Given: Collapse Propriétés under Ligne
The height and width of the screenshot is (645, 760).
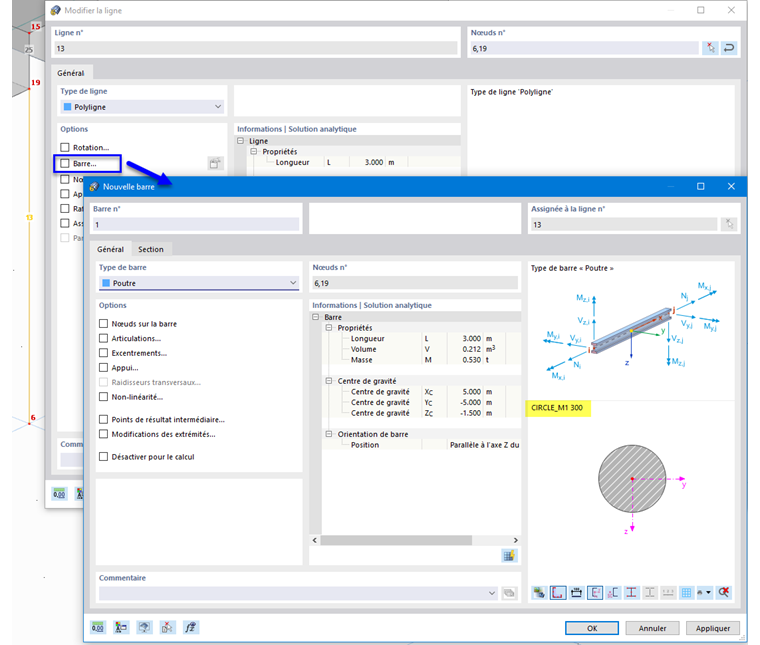Looking at the screenshot, I should (x=253, y=151).
